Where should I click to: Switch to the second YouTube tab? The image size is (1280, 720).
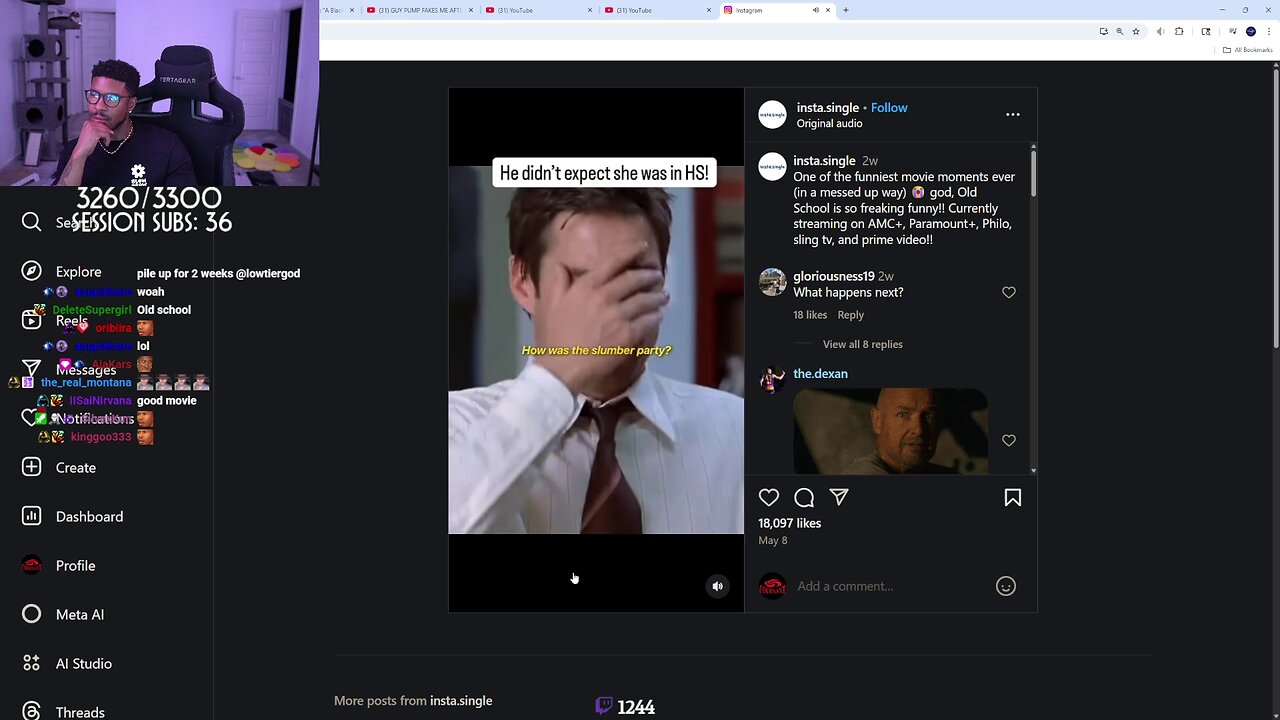pyautogui.click(x=538, y=10)
